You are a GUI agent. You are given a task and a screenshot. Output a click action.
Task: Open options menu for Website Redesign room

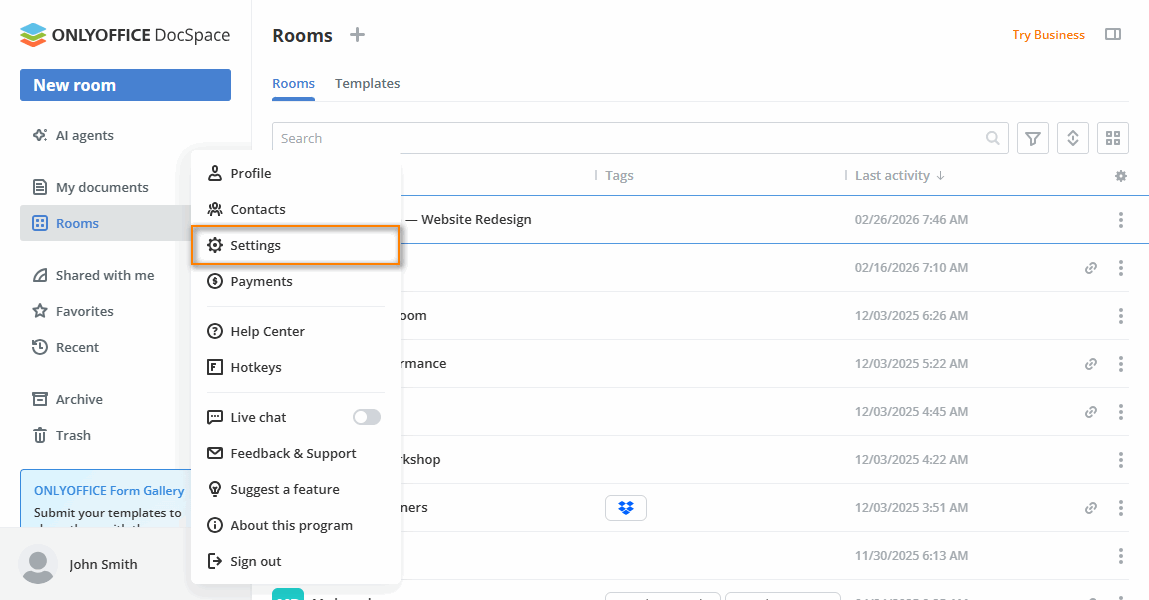click(1120, 219)
